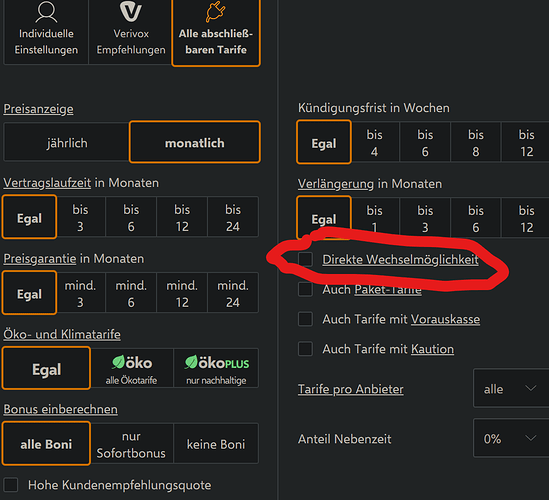Viewport: 549px width, 500px height.
Task: Select Vertragslaufzeit bis 24 months
Action: pos(233,217)
